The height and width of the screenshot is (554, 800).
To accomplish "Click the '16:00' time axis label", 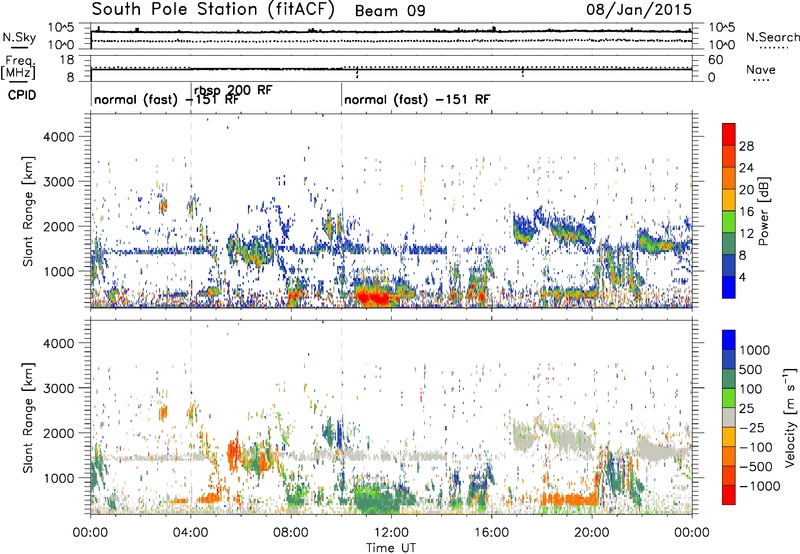I will click(491, 533).
